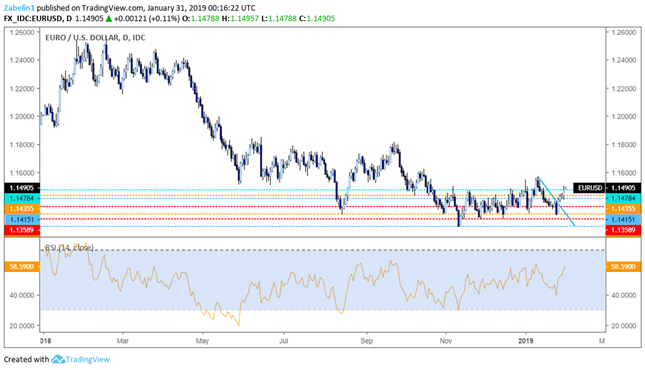Select the black 1.14905 price label on left axis
The image size is (645, 370).
pyautogui.click(x=22, y=188)
